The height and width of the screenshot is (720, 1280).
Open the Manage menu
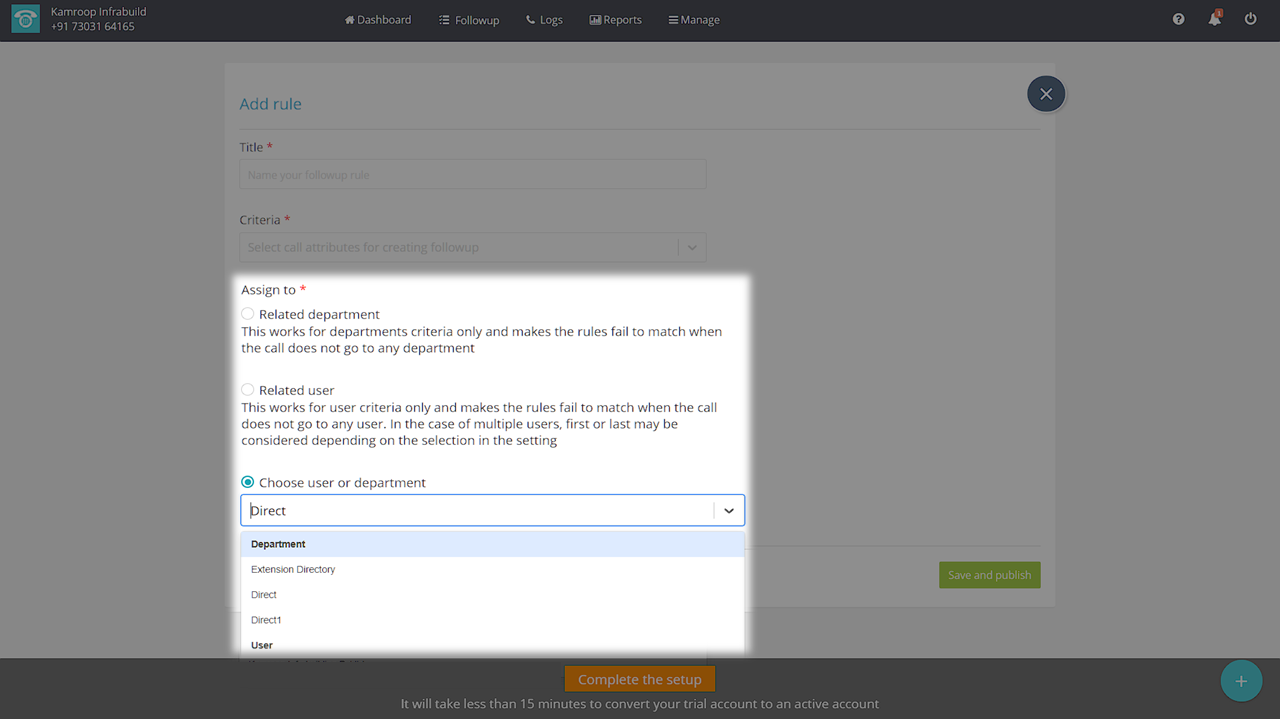(694, 20)
